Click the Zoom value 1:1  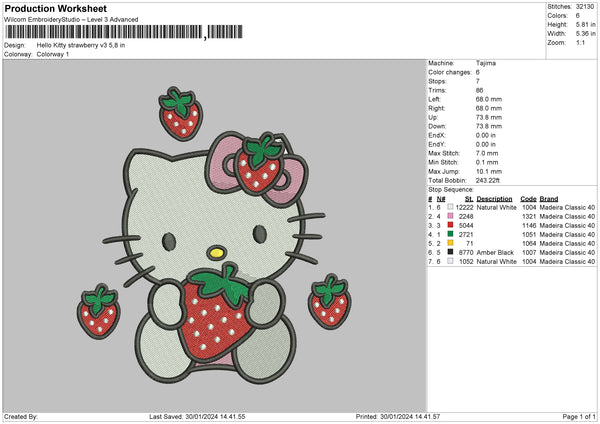coord(580,43)
